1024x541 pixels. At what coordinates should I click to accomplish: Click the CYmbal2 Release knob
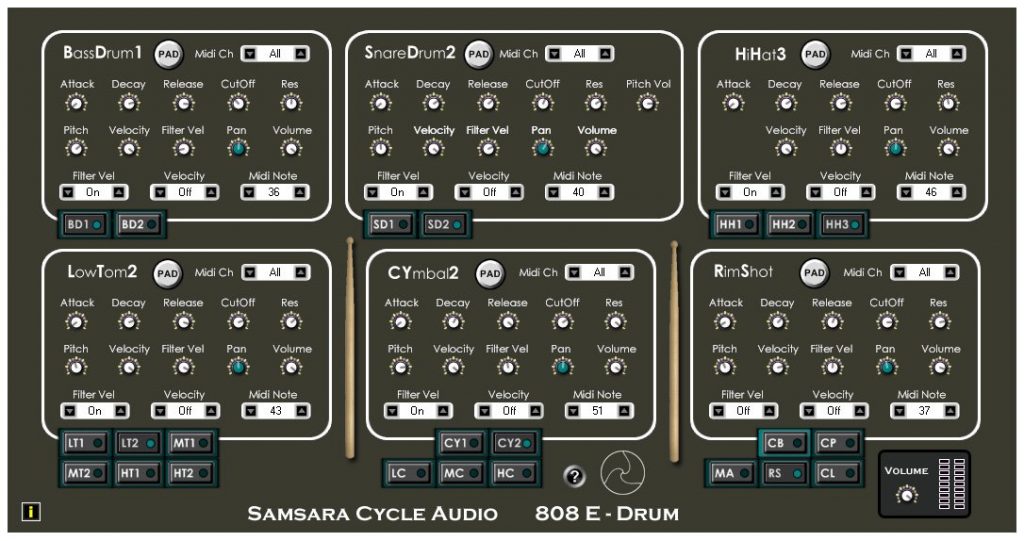pyautogui.click(x=507, y=321)
